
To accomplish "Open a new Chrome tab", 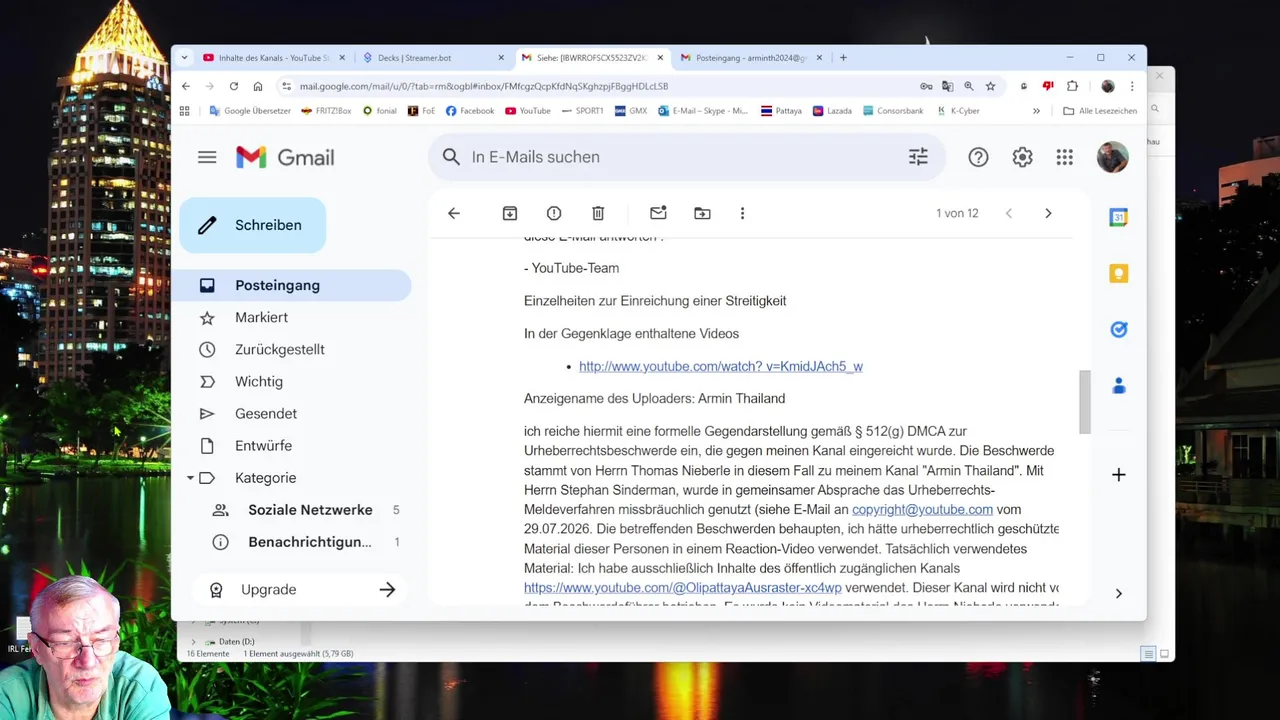I will pos(843,58).
